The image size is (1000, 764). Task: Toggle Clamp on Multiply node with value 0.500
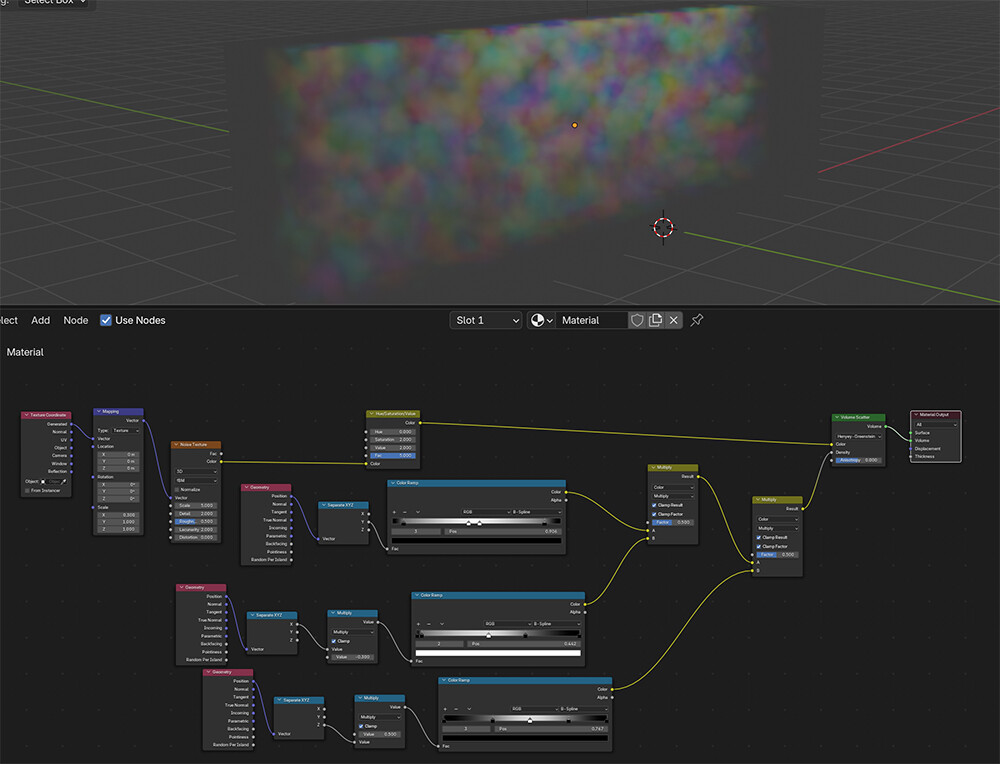361,726
